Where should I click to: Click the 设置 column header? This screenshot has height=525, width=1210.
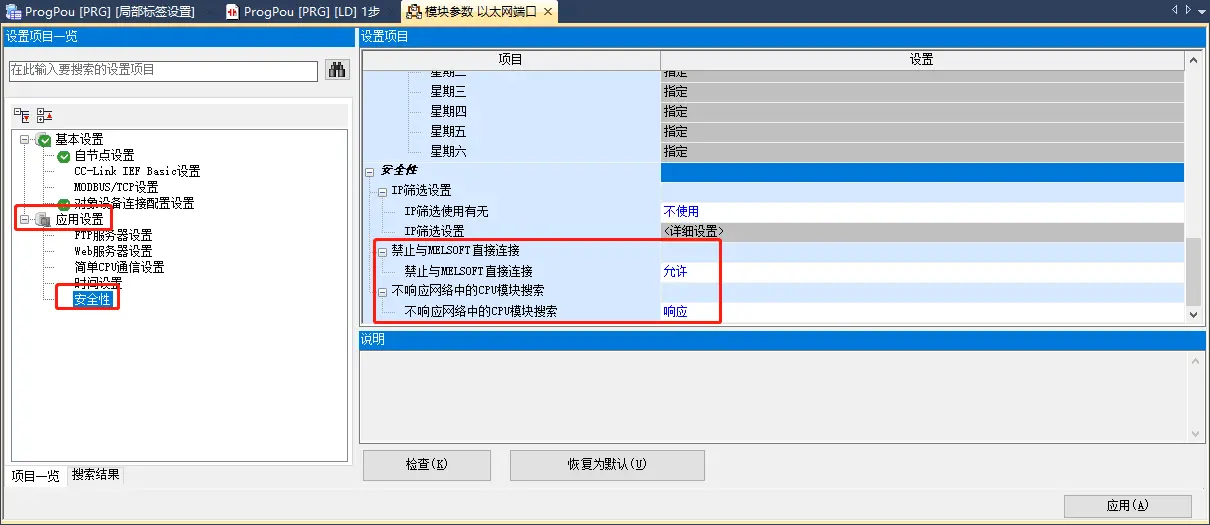point(922,60)
